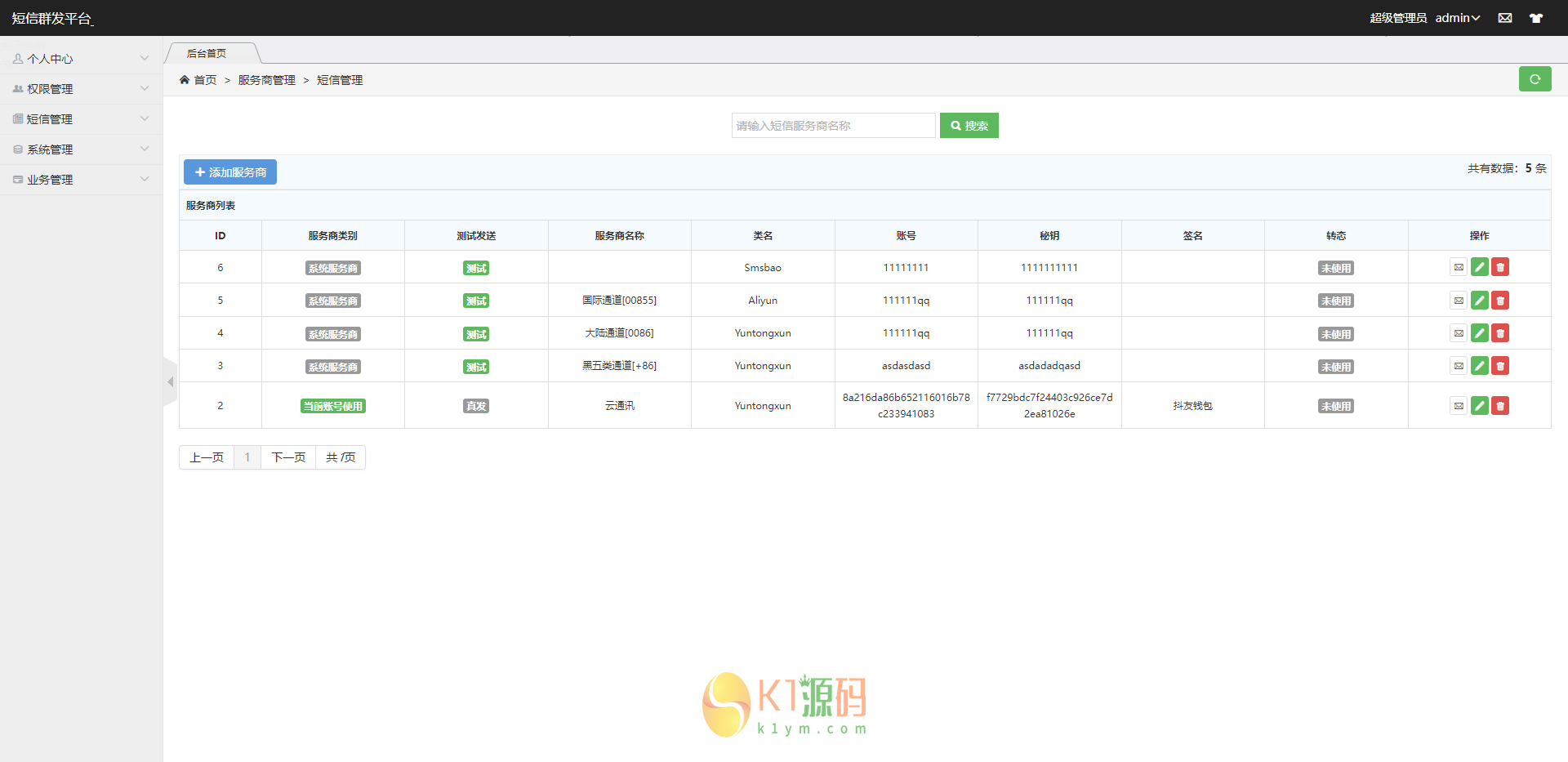This screenshot has width=1568, height=762.
Task: Click the 首页 breadcrumb link
Action: pyautogui.click(x=205, y=80)
